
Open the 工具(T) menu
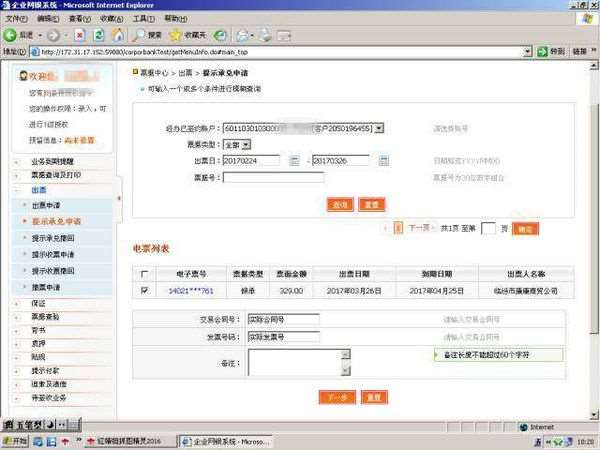[143, 19]
